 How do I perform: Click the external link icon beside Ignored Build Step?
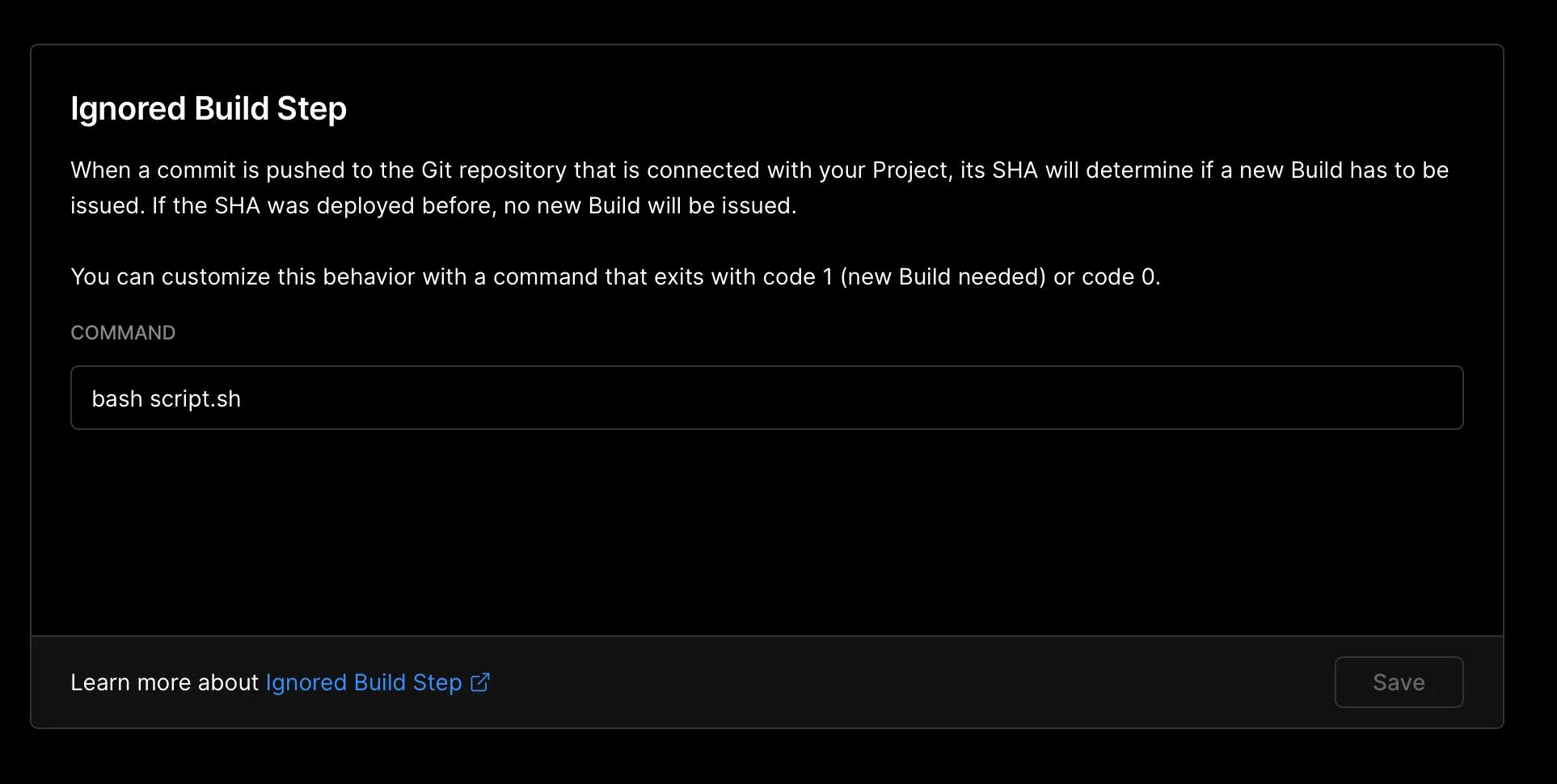pyautogui.click(x=479, y=683)
